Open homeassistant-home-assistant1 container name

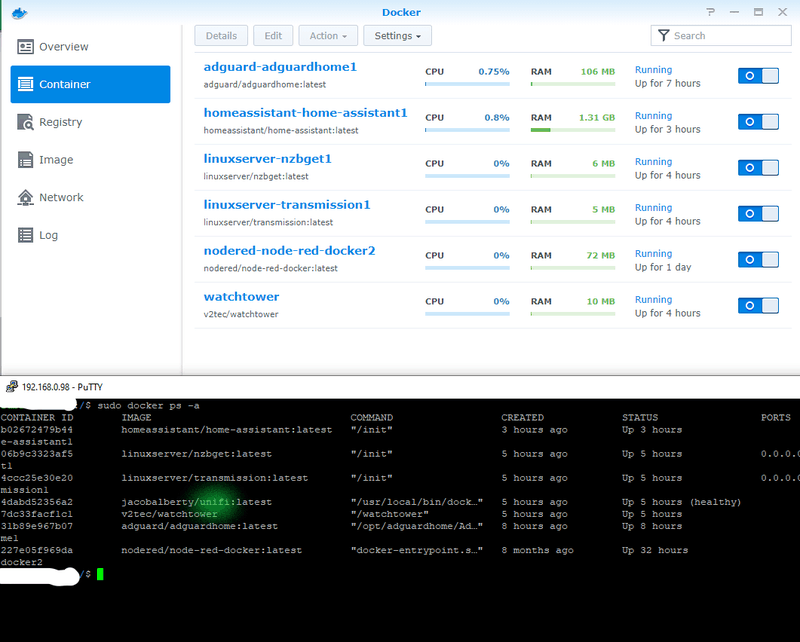pyautogui.click(x=305, y=113)
